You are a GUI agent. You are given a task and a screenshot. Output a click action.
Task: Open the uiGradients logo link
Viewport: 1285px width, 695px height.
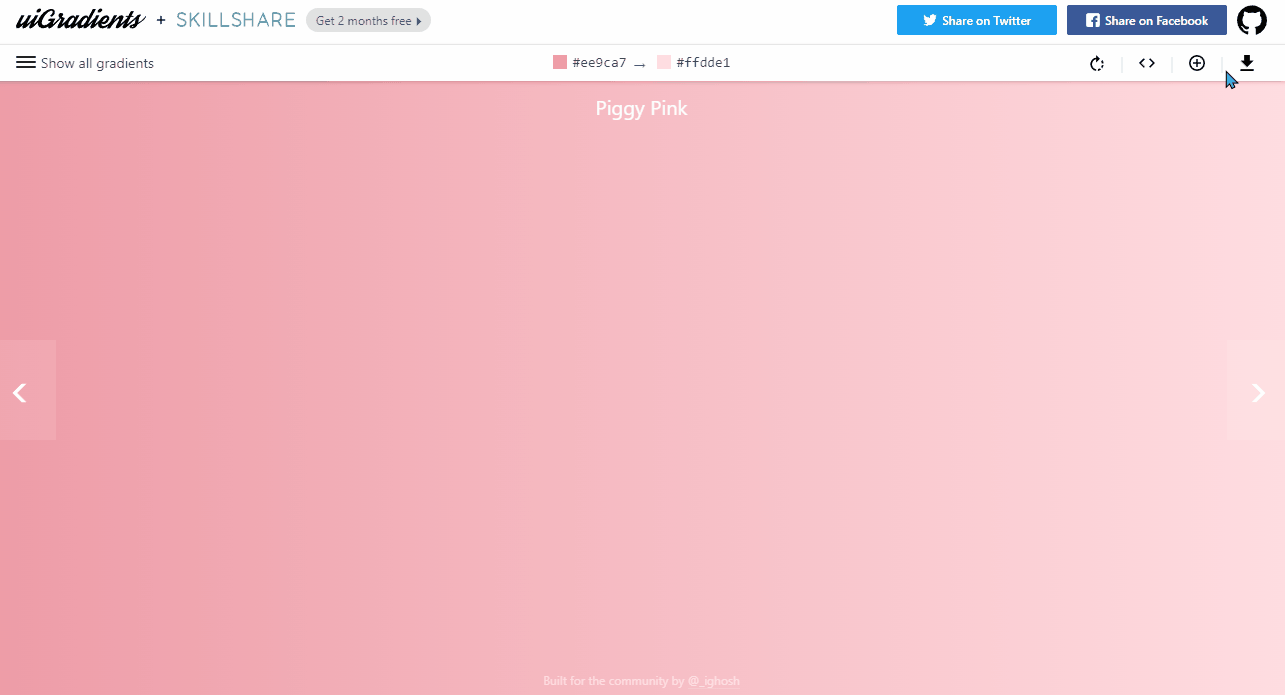81,20
